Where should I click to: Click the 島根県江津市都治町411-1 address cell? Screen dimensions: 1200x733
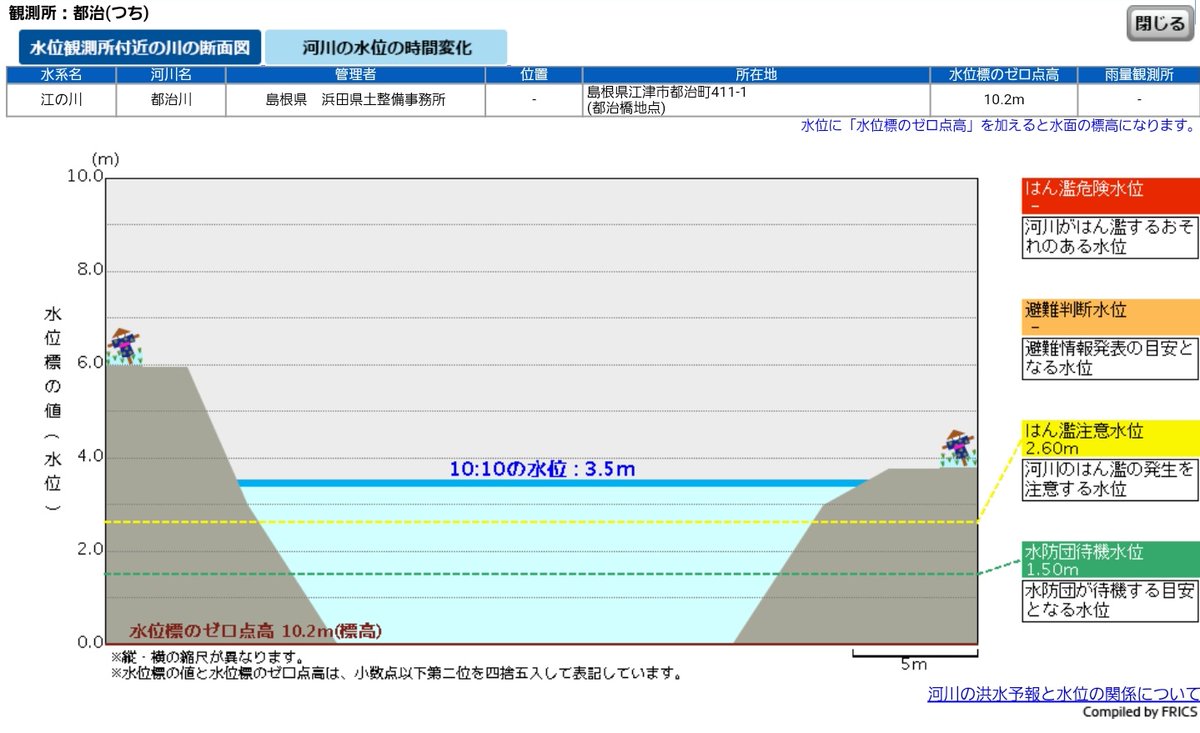[x=756, y=100]
